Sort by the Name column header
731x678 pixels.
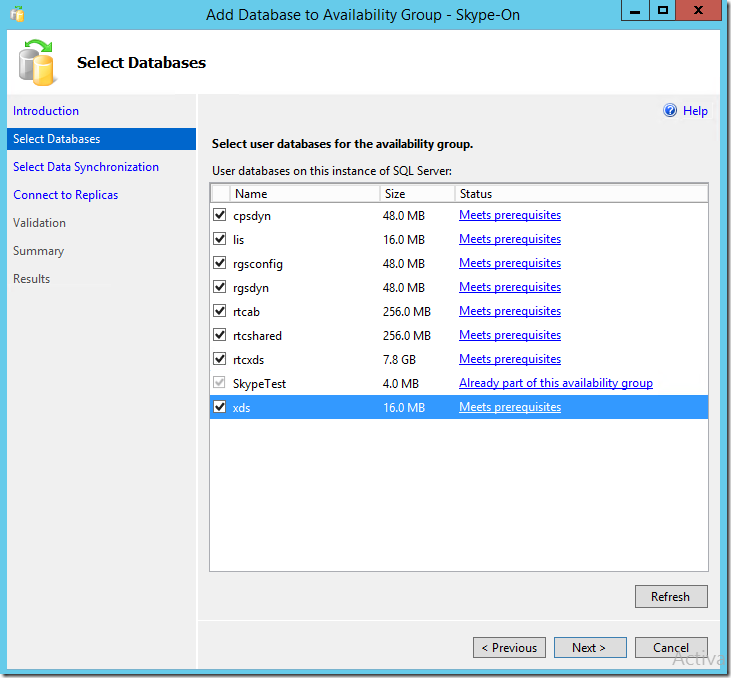304,194
